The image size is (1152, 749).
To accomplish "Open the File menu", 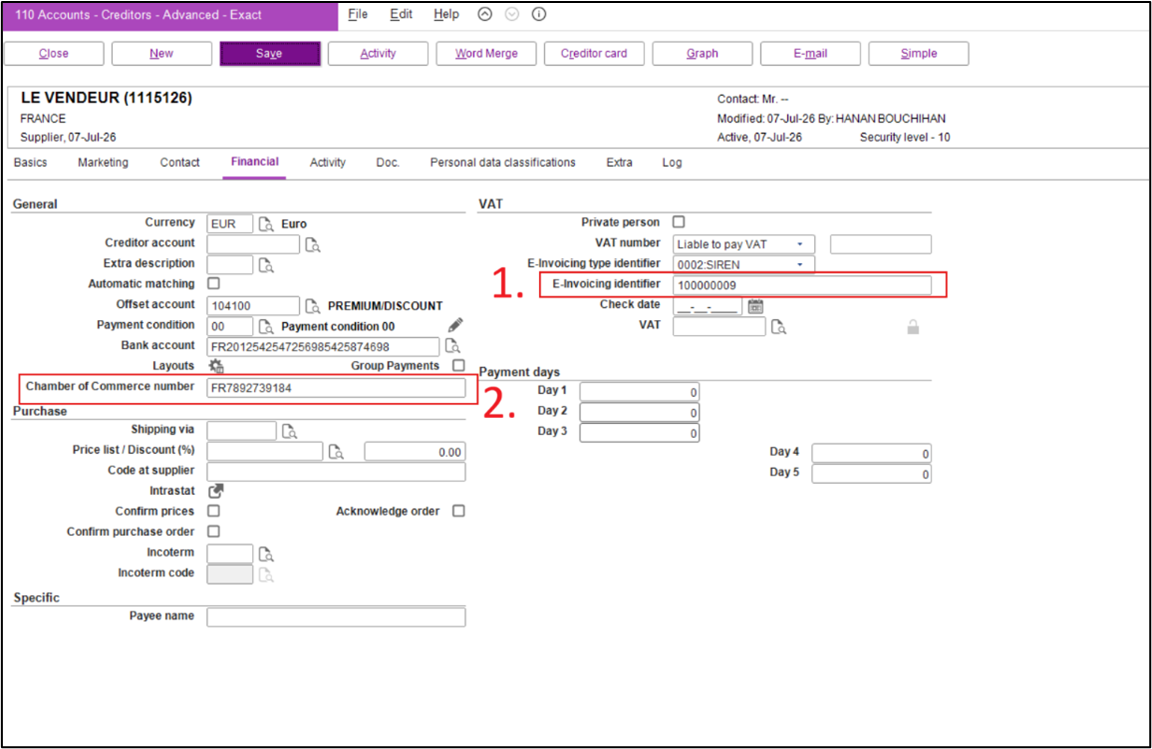I will click(x=358, y=14).
